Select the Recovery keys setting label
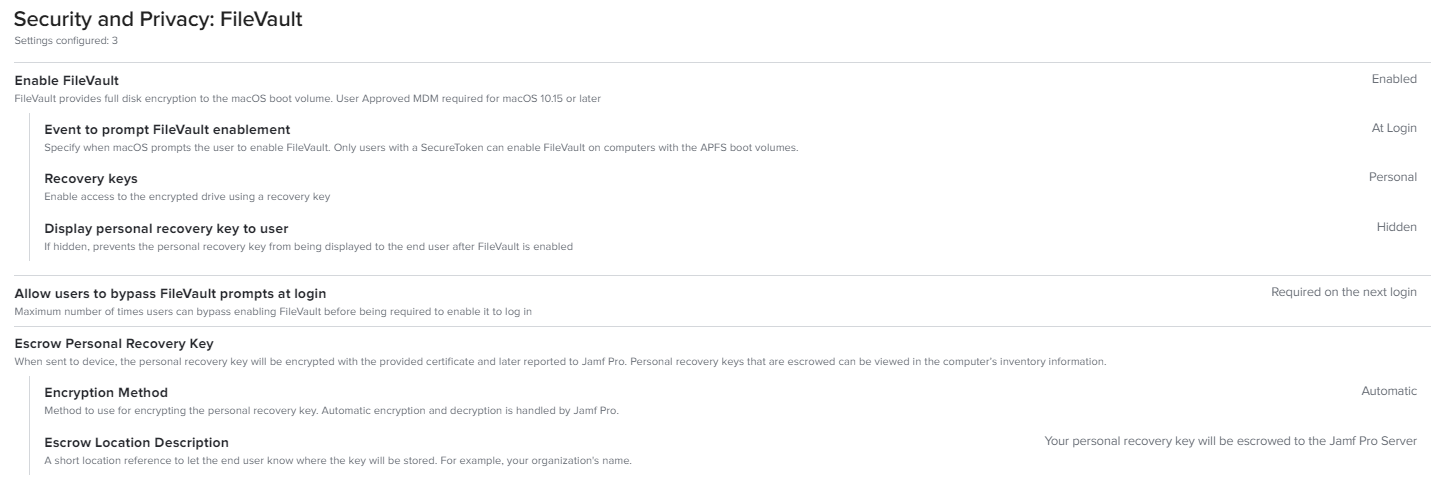 tap(91, 179)
